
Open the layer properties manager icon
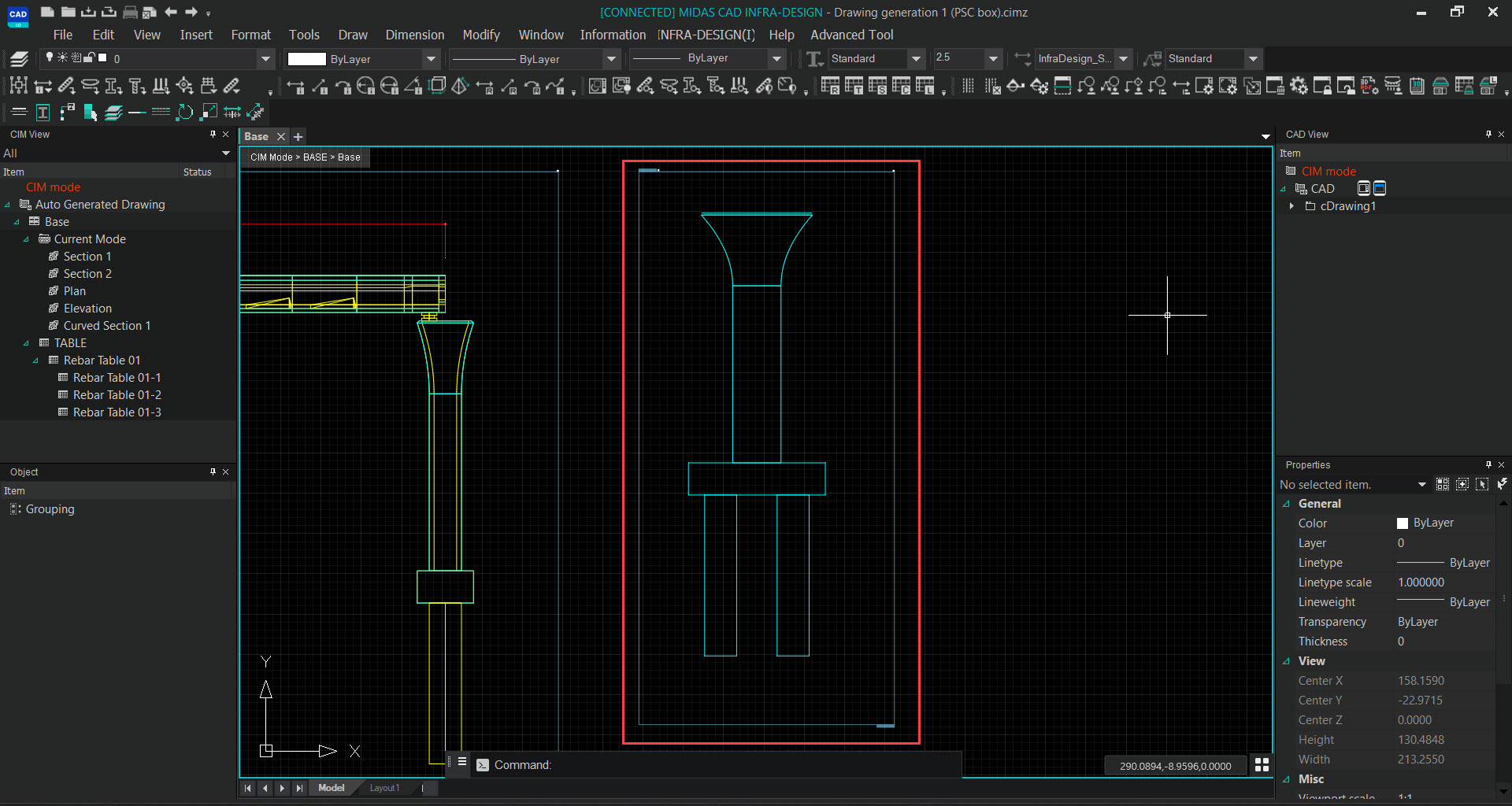[19, 58]
